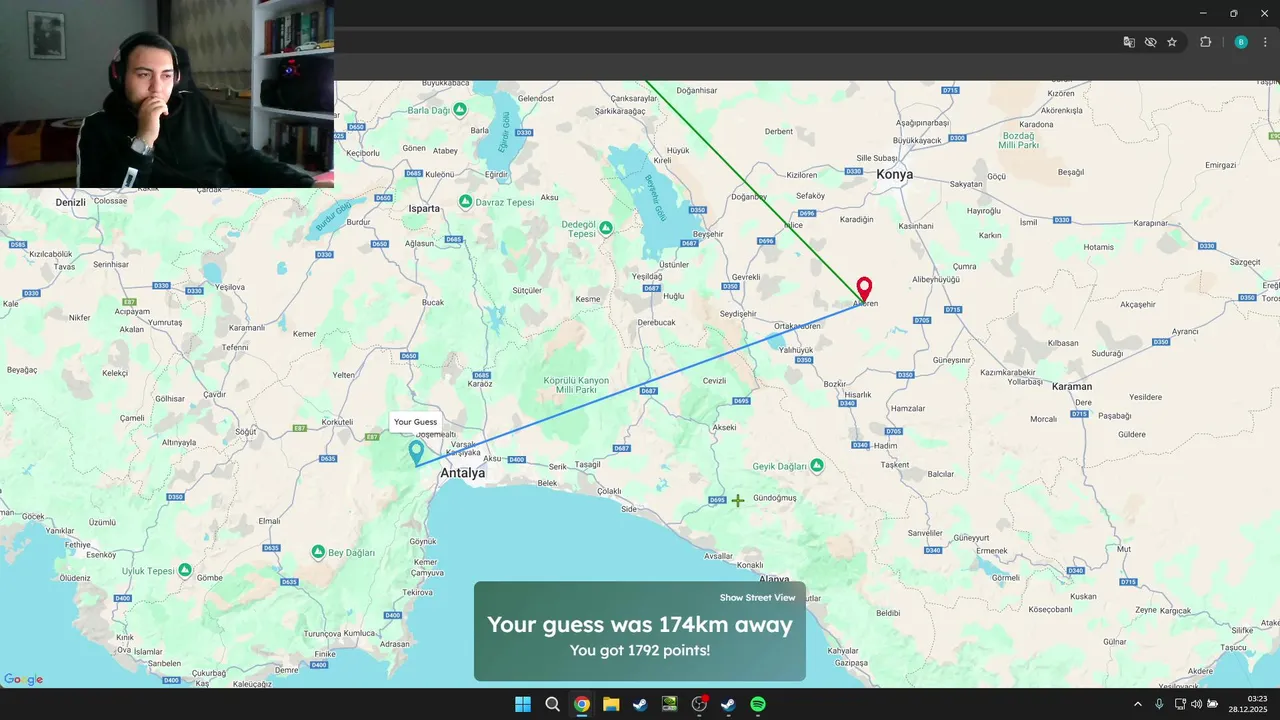1280x720 pixels.
Task: Click Kemer label south of Antalya
Action: pyautogui.click(x=425, y=562)
